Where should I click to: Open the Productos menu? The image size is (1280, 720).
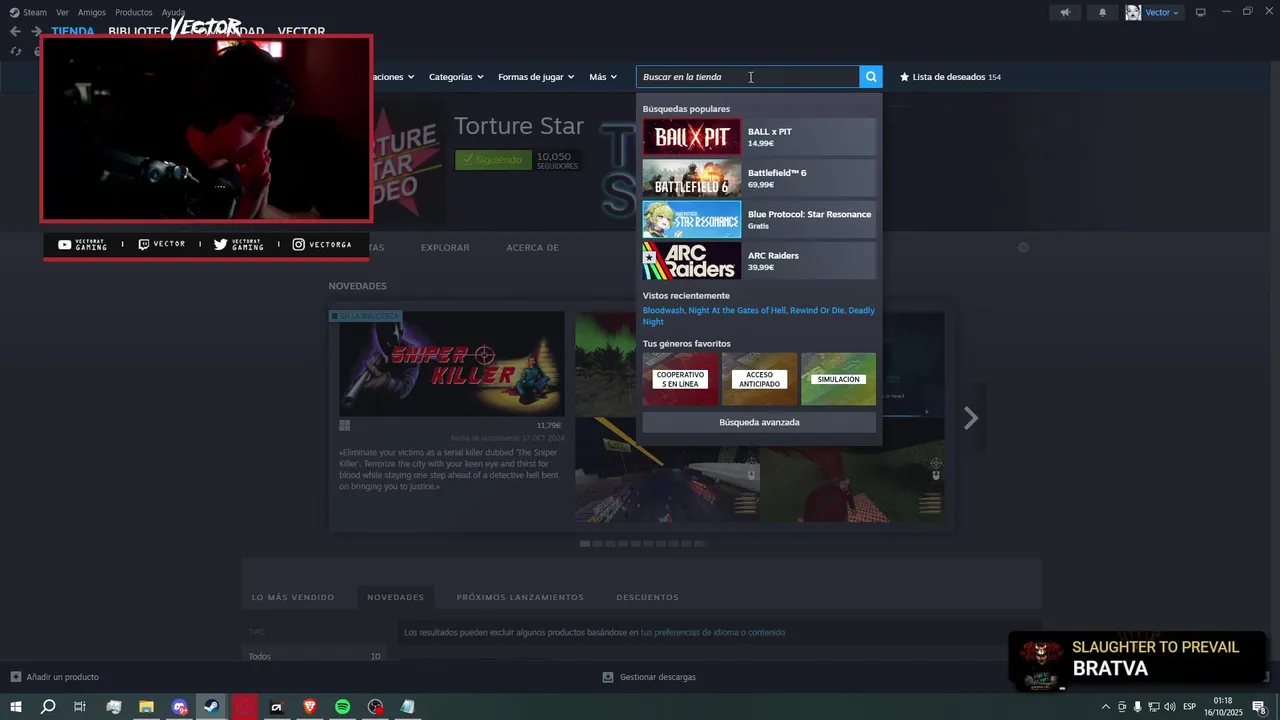point(134,12)
